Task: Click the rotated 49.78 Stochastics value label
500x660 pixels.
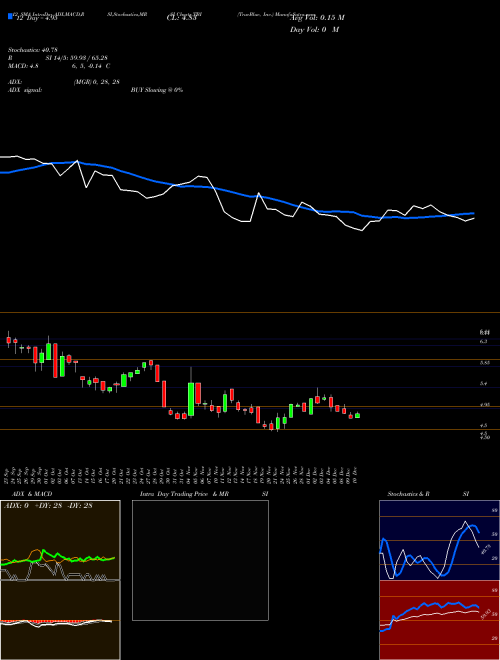Action: point(486,548)
